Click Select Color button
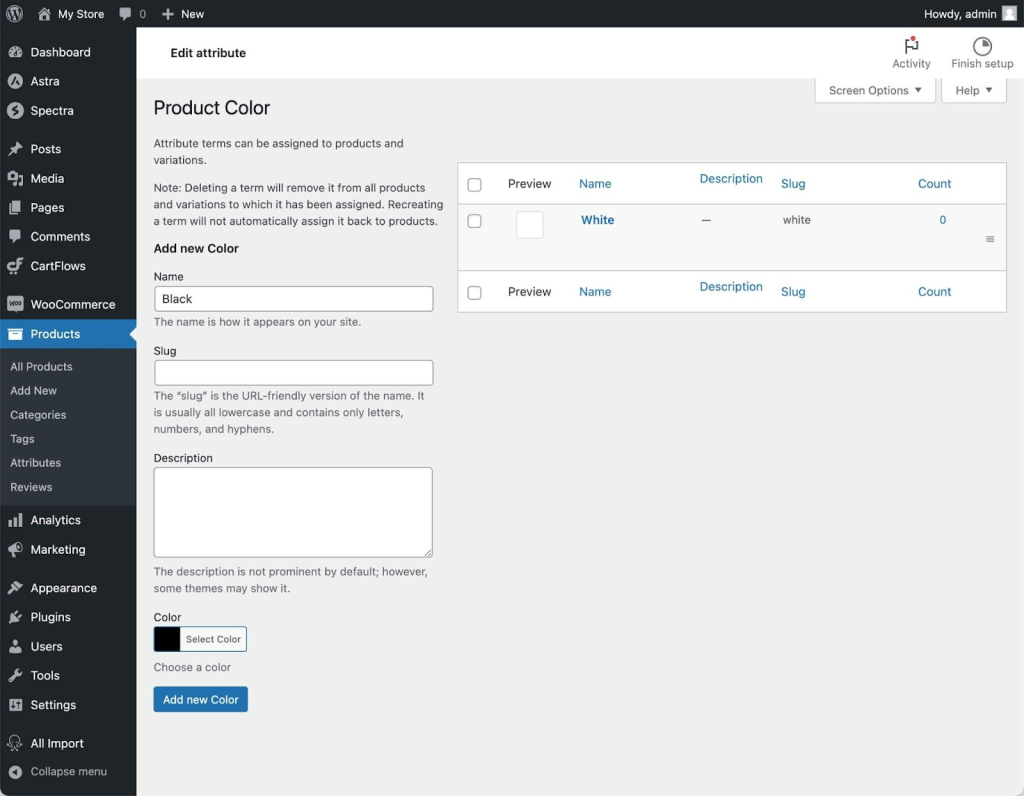The width and height of the screenshot is (1024, 796). pos(213,639)
